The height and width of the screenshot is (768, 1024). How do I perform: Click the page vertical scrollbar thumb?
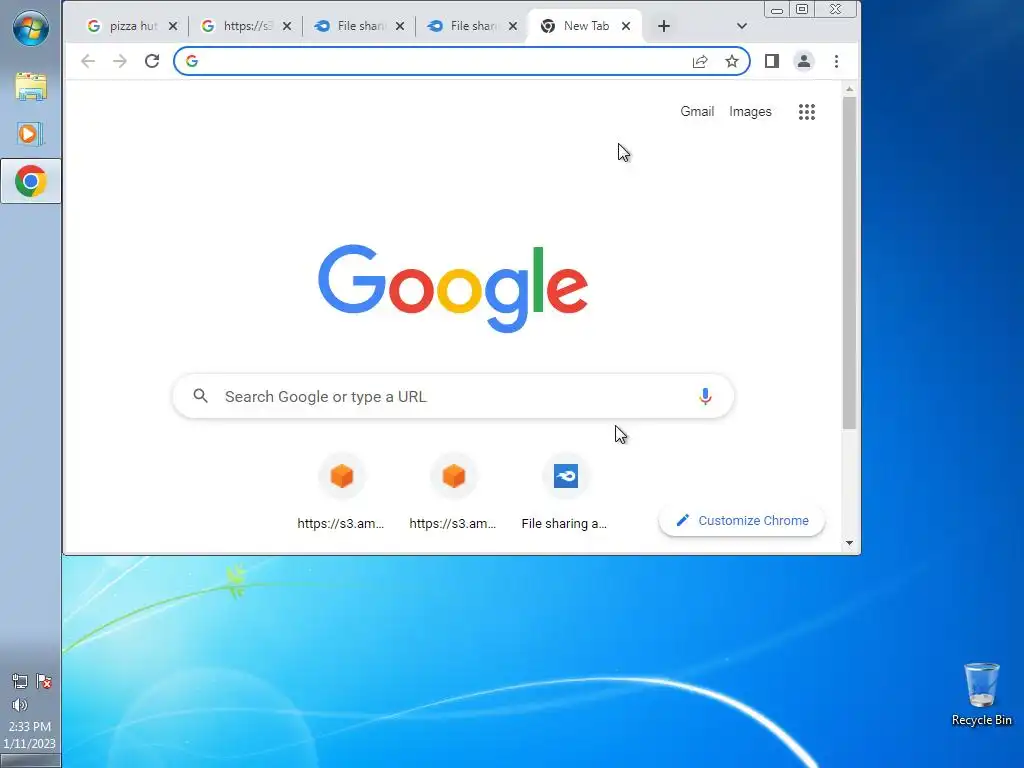click(849, 263)
